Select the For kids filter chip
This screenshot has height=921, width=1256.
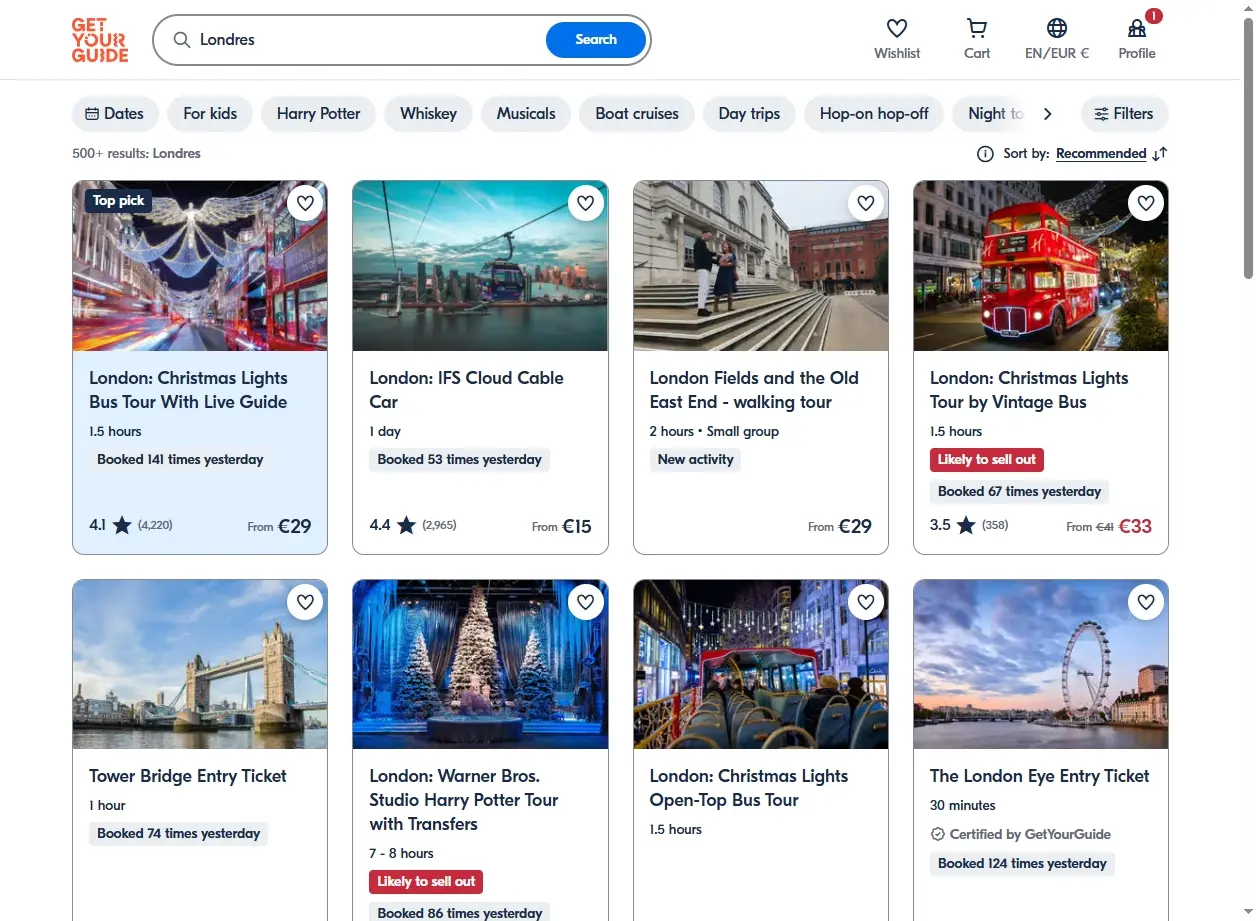tap(210, 114)
